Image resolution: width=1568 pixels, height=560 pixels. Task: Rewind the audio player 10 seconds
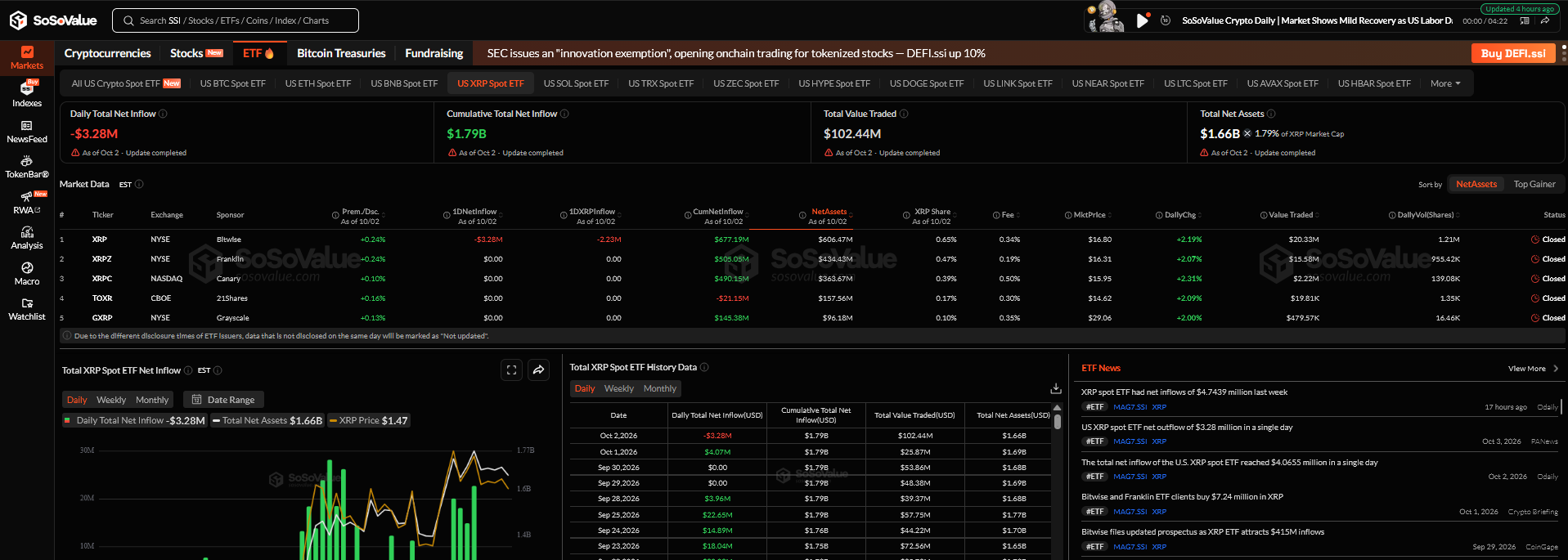[x=1166, y=20]
